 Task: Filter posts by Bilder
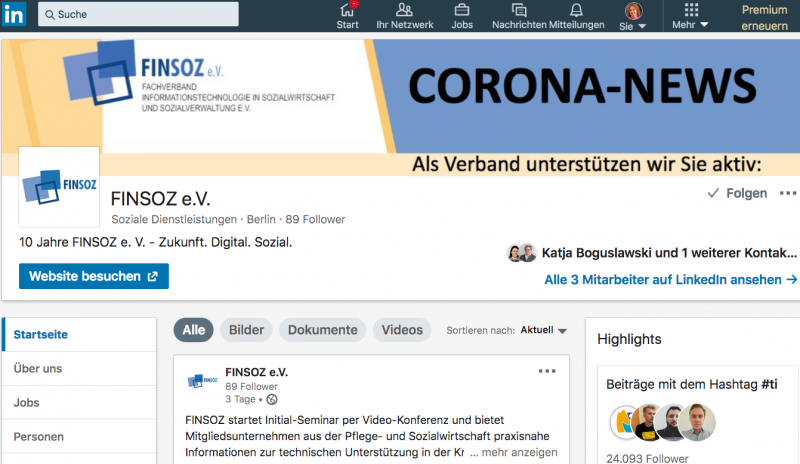(247, 330)
